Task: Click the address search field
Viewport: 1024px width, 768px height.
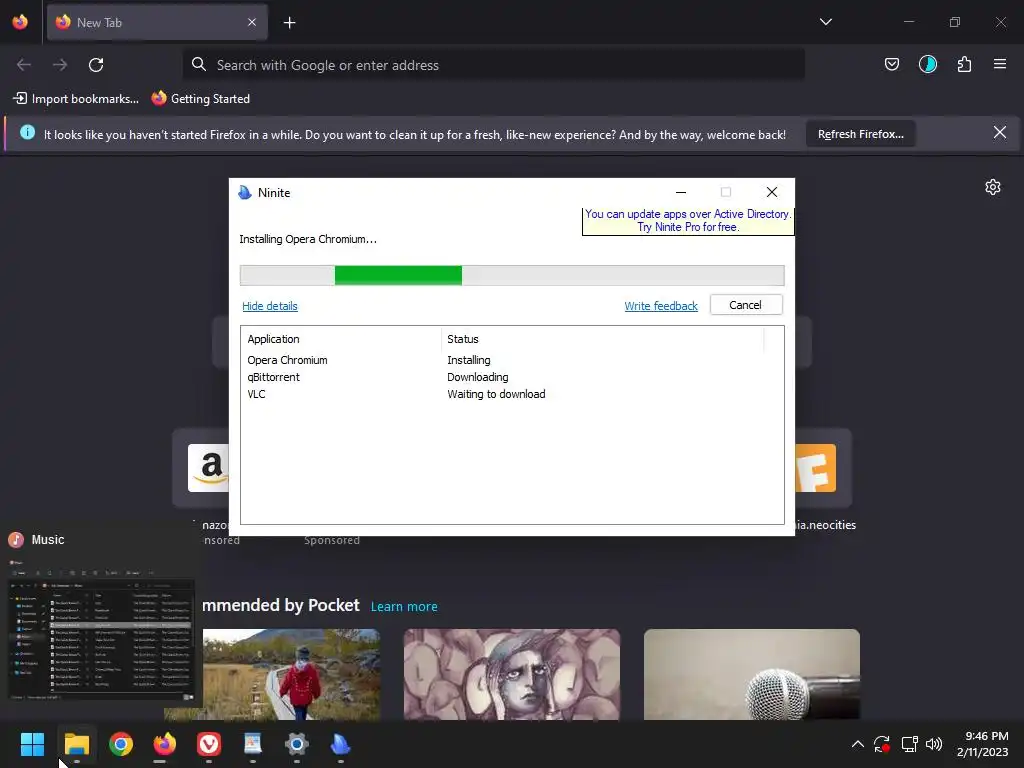Action: [x=494, y=65]
